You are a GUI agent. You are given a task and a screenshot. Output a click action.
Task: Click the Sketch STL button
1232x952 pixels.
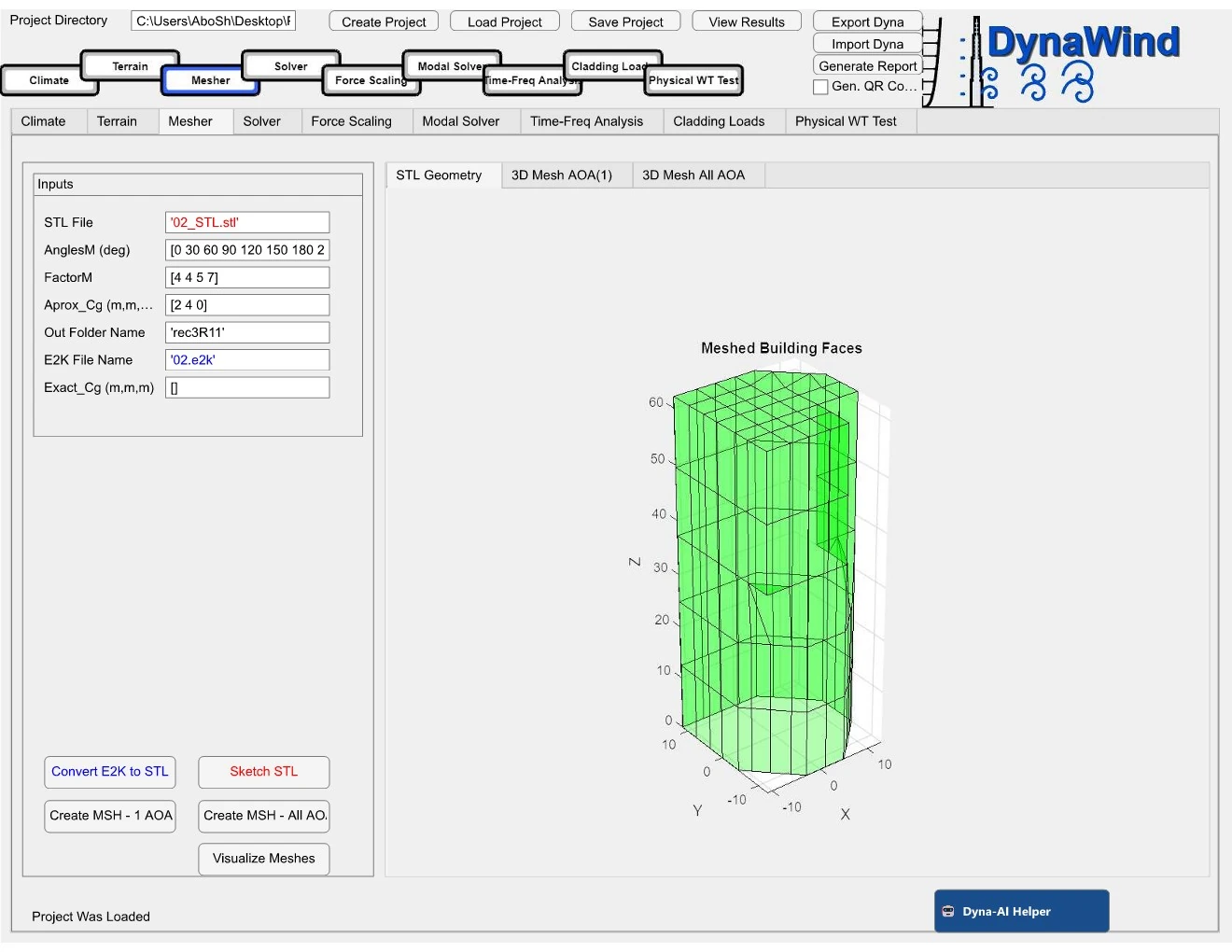point(263,772)
